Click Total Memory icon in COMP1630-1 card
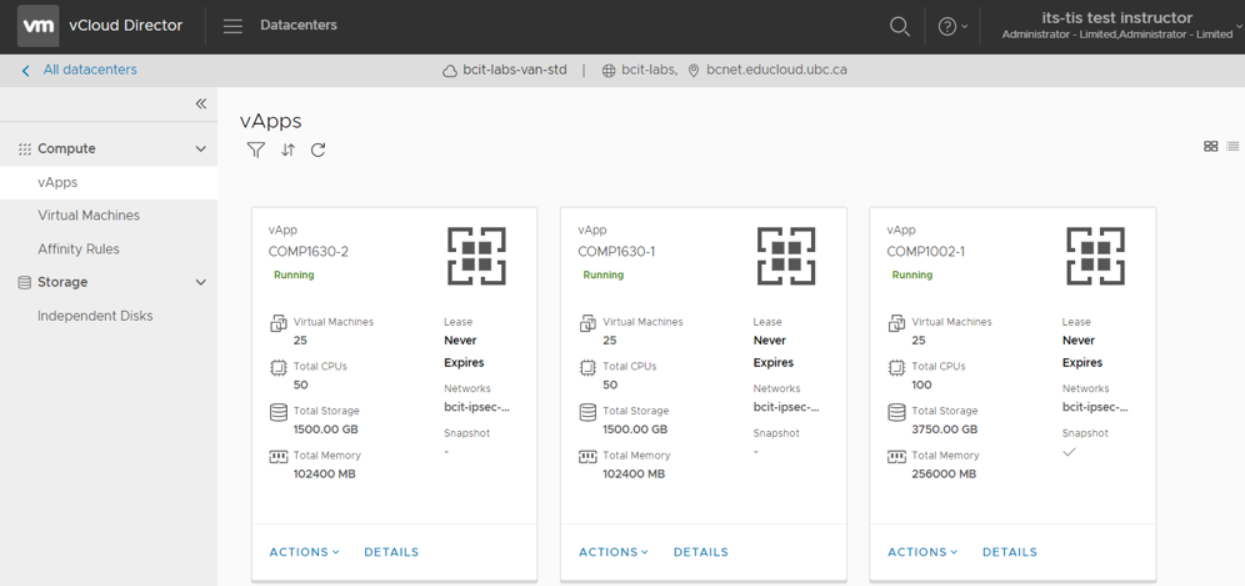 click(587, 456)
